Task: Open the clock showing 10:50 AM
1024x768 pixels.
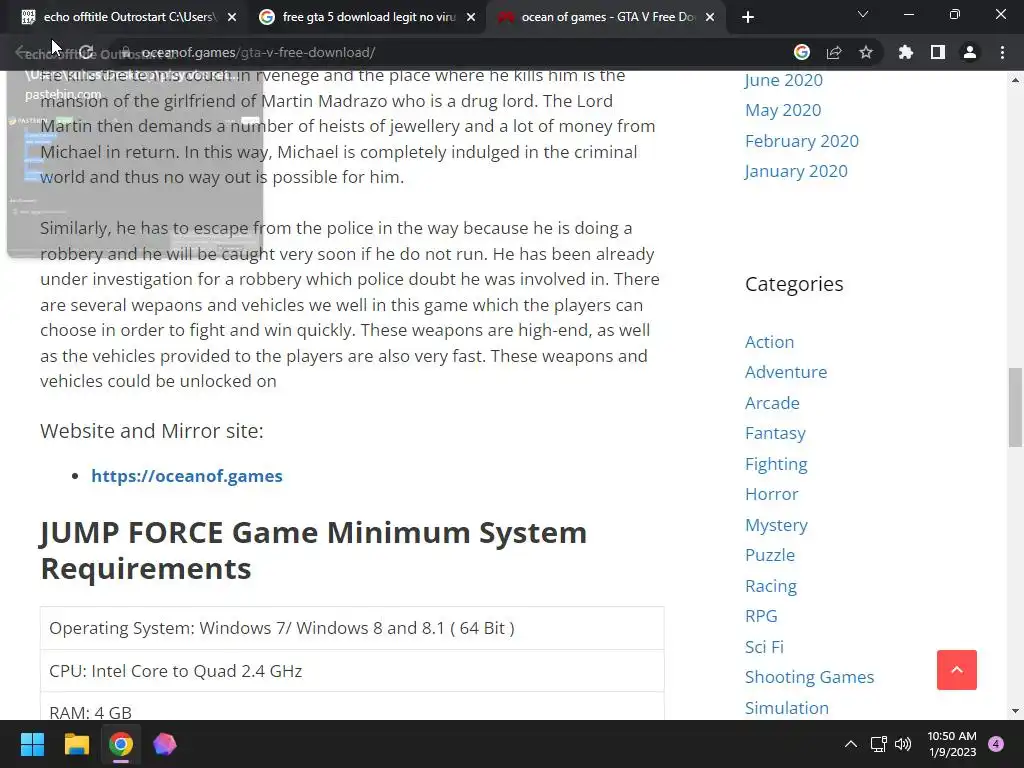Action: tap(952, 744)
